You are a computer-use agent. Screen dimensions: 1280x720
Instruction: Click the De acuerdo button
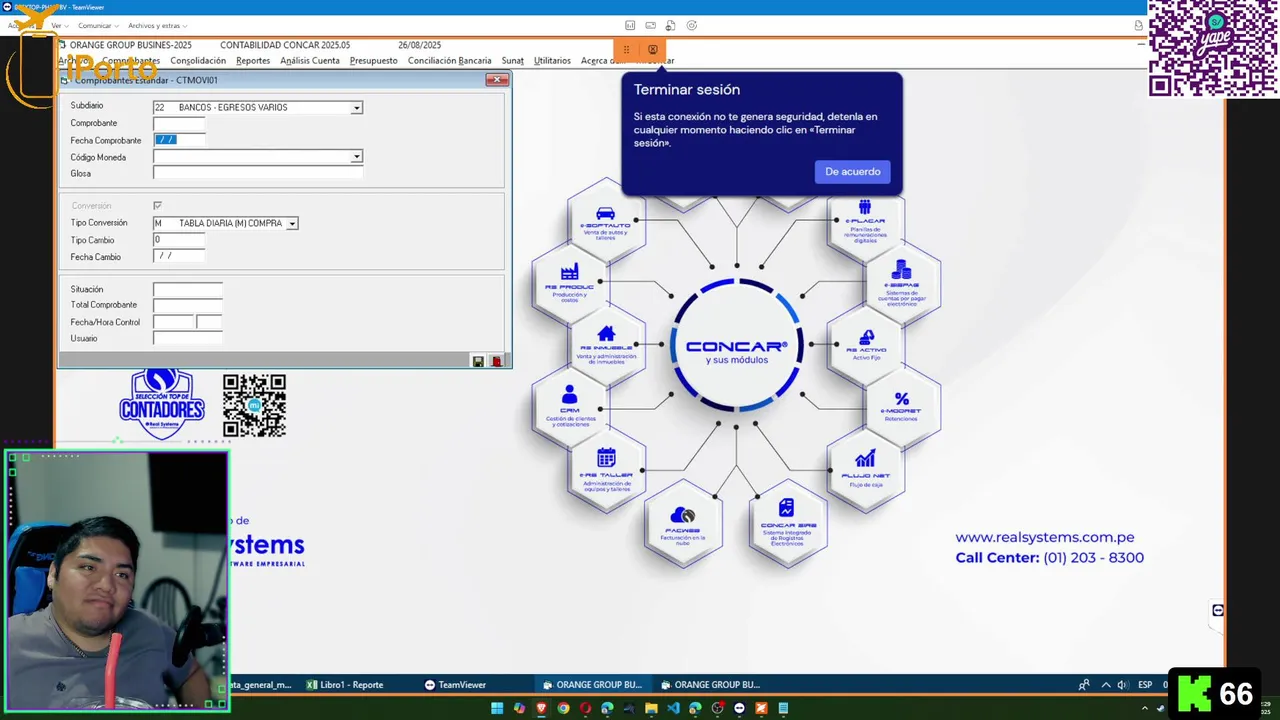(x=852, y=172)
